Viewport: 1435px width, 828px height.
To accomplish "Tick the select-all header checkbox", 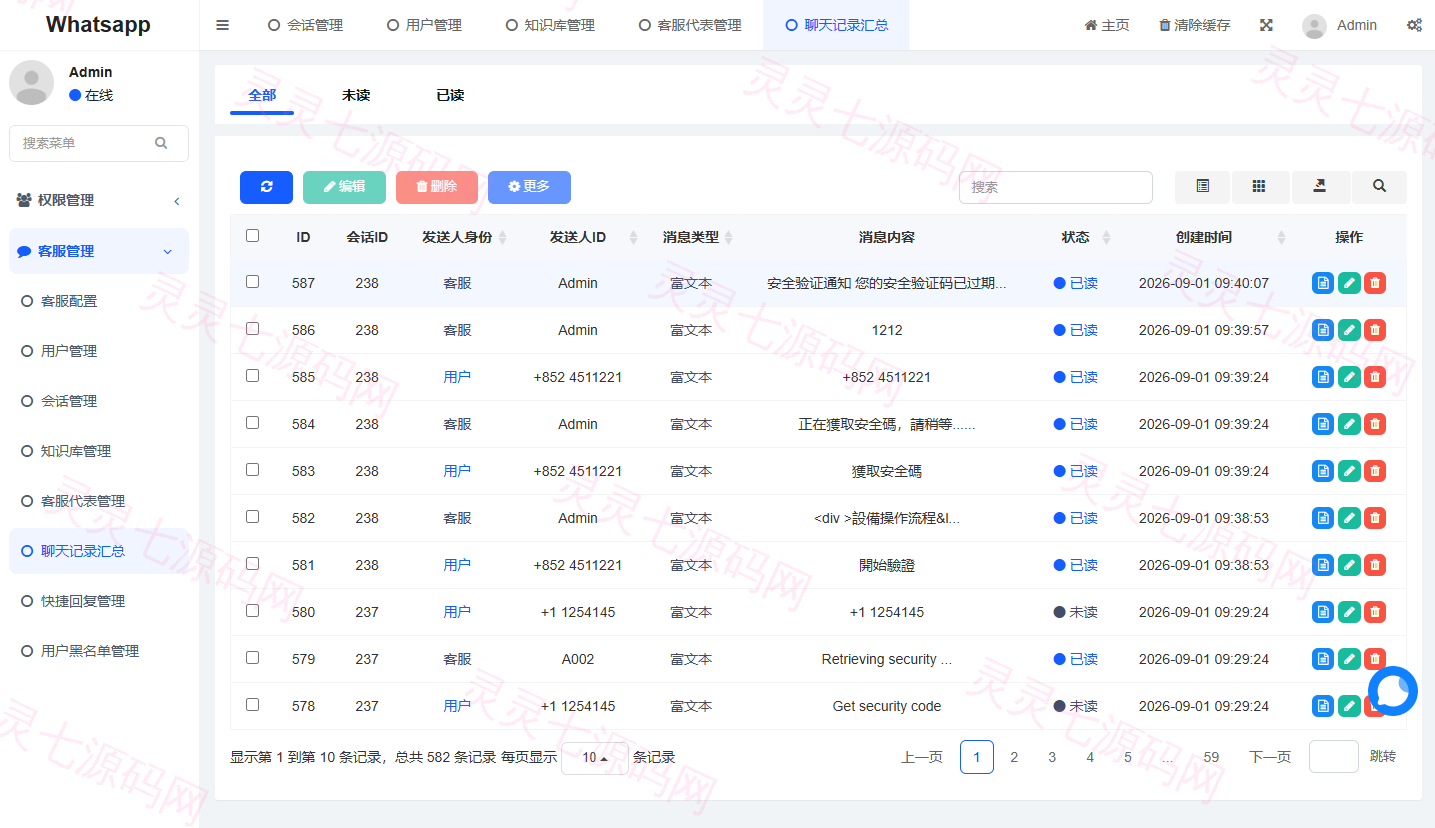I will click(x=252, y=236).
